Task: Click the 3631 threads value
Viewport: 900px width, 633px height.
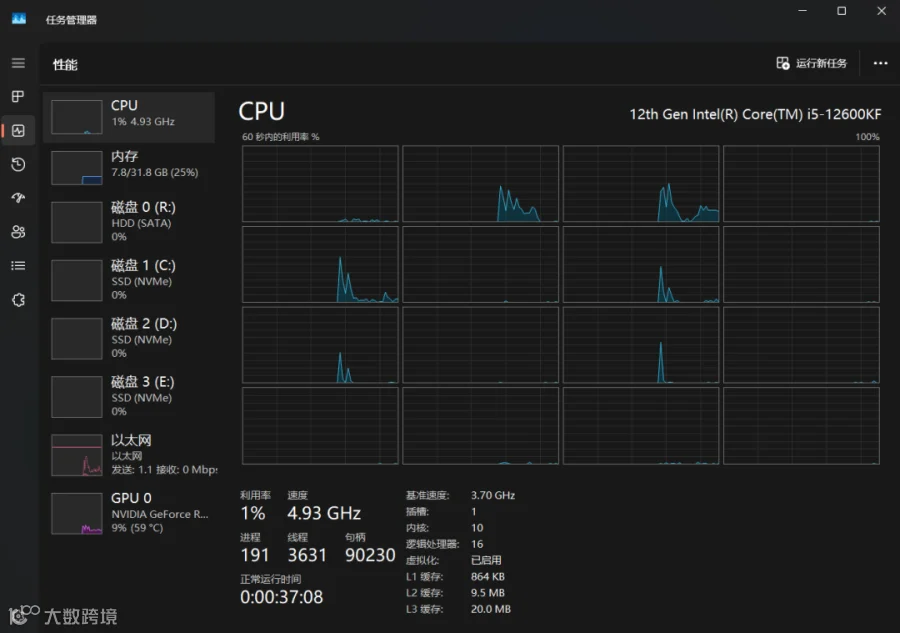Action: tap(307, 555)
